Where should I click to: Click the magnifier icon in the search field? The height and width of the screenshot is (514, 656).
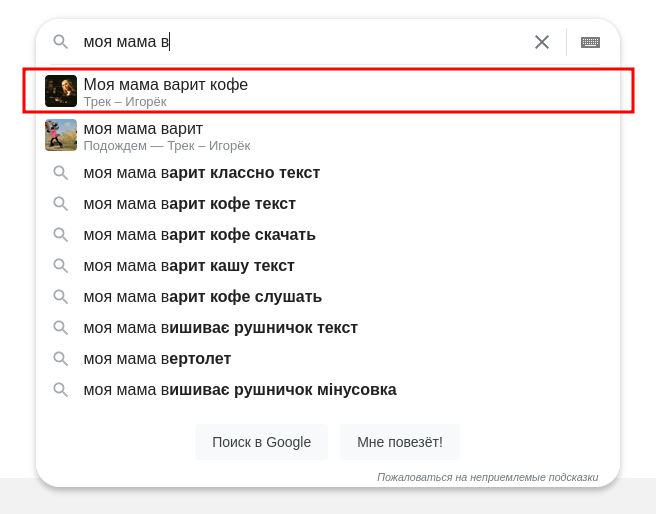pos(61,42)
